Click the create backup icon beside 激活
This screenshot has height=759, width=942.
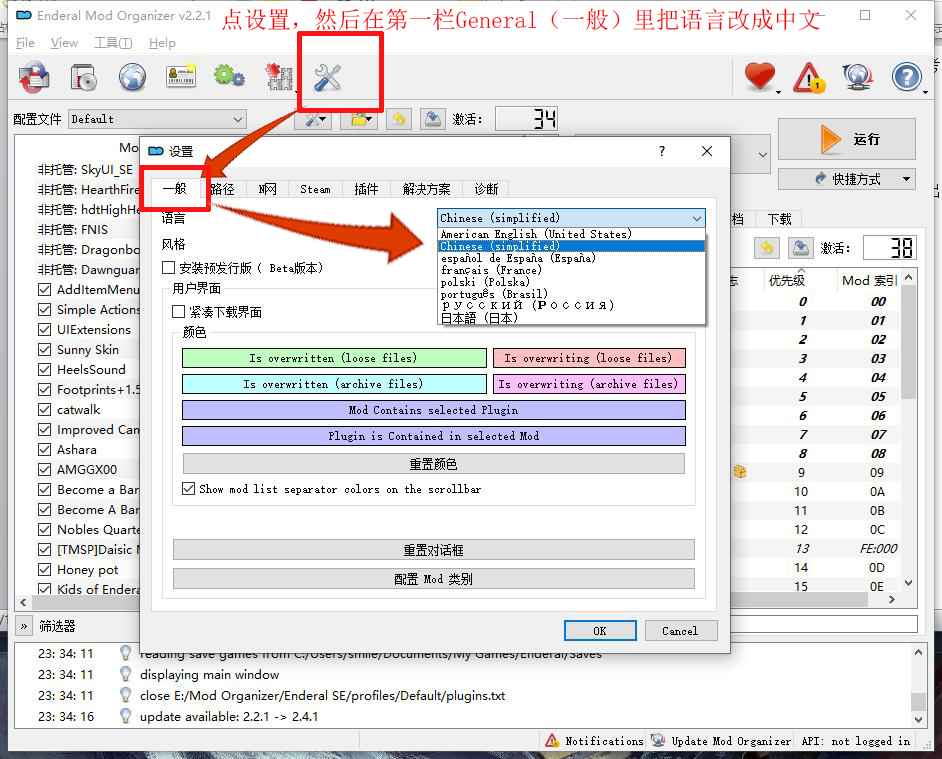point(433,120)
